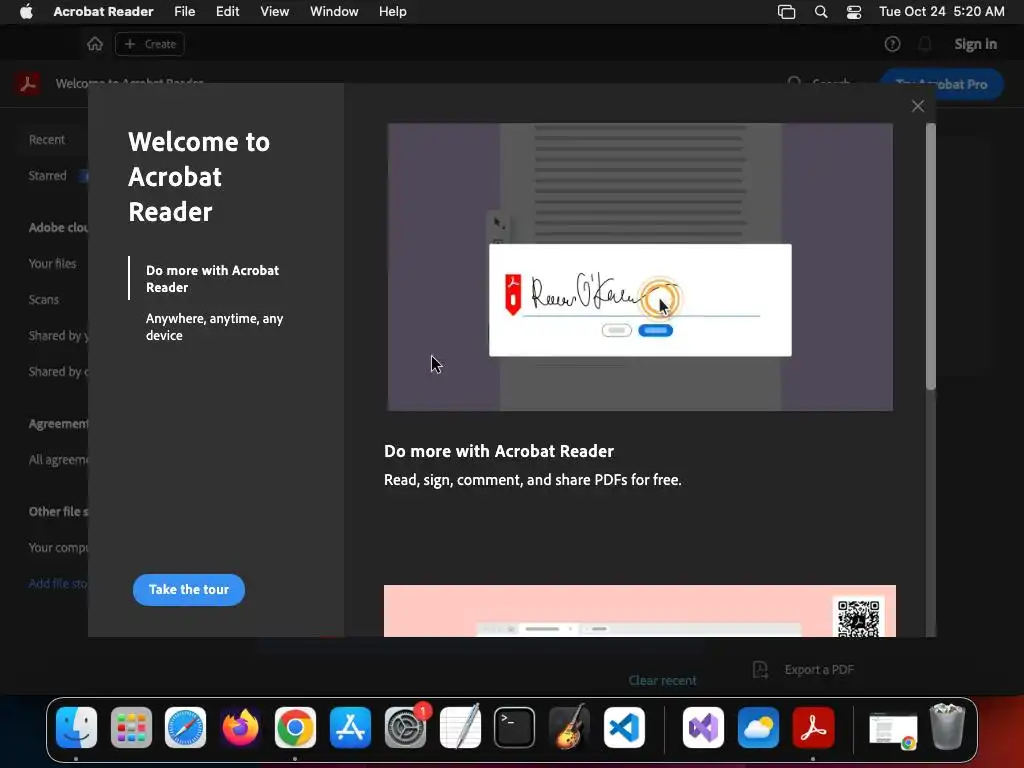Open the Acrobat Reader app menu
The width and height of the screenshot is (1024, 768).
(x=103, y=11)
